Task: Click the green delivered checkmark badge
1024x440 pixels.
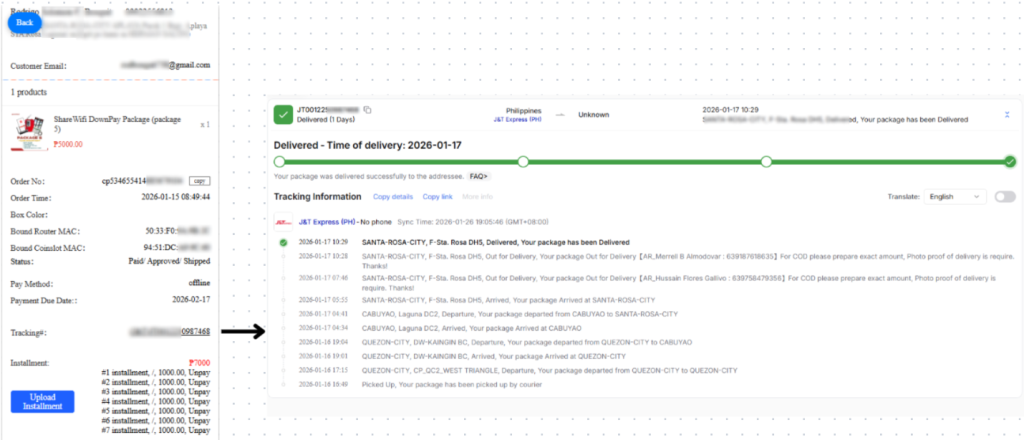Action: 282,114
